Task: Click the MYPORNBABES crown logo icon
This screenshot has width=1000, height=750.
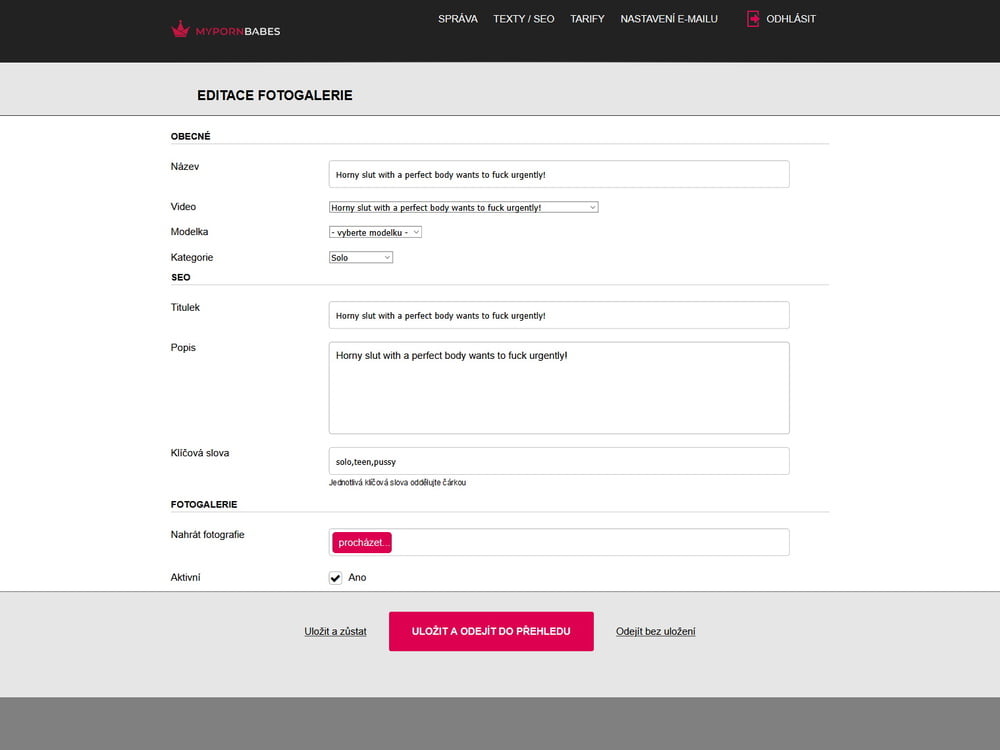Action: click(x=181, y=29)
